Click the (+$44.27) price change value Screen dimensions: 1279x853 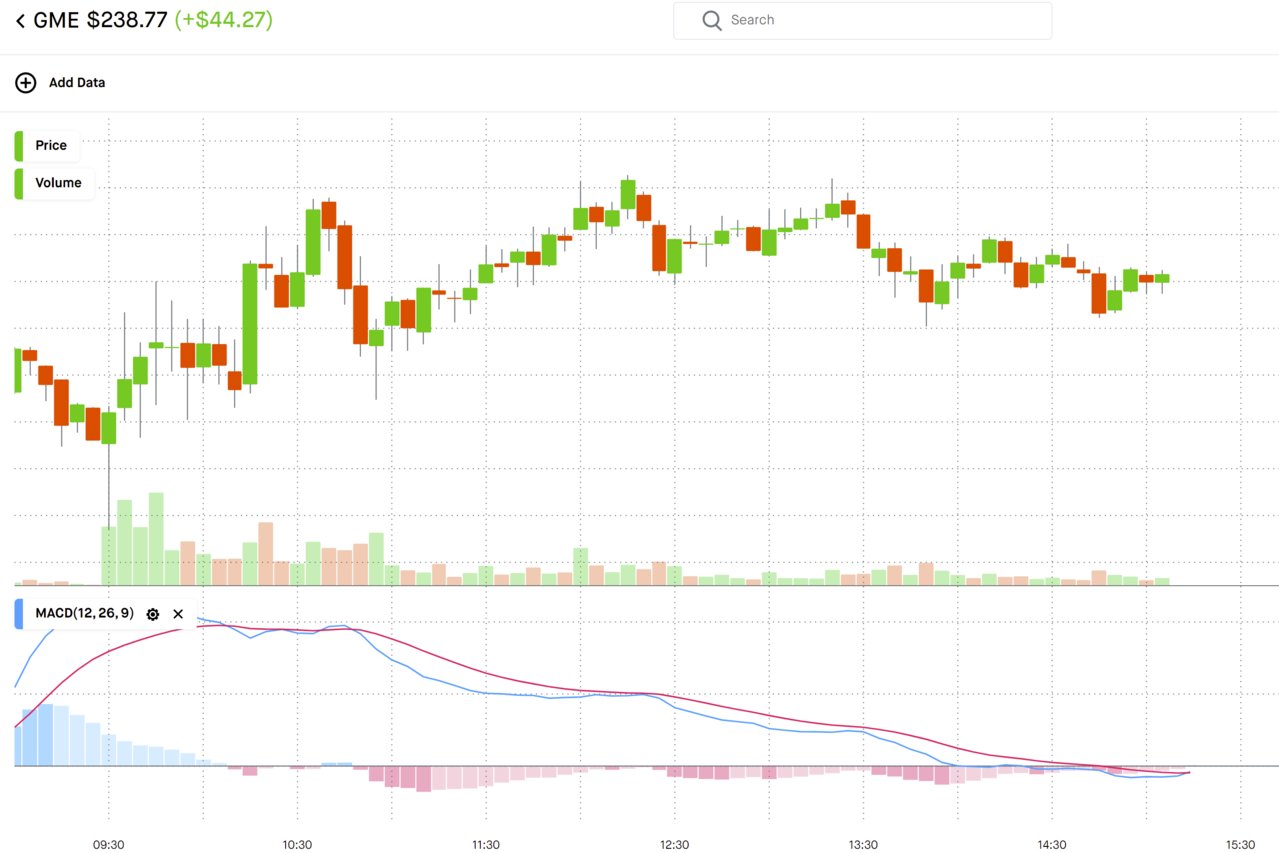(x=223, y=20)
